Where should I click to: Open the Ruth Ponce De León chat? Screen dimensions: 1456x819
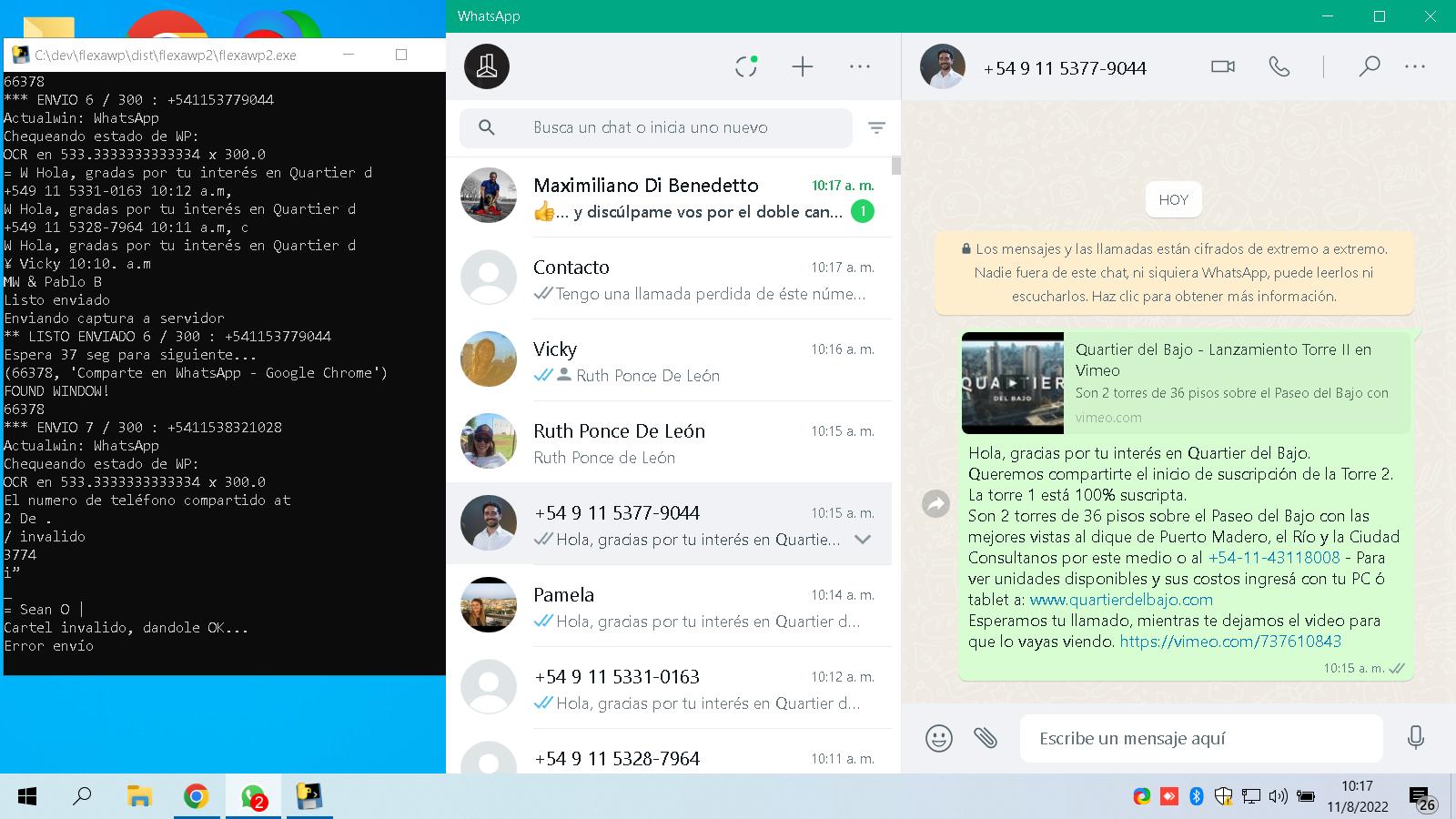pos(669,442)
